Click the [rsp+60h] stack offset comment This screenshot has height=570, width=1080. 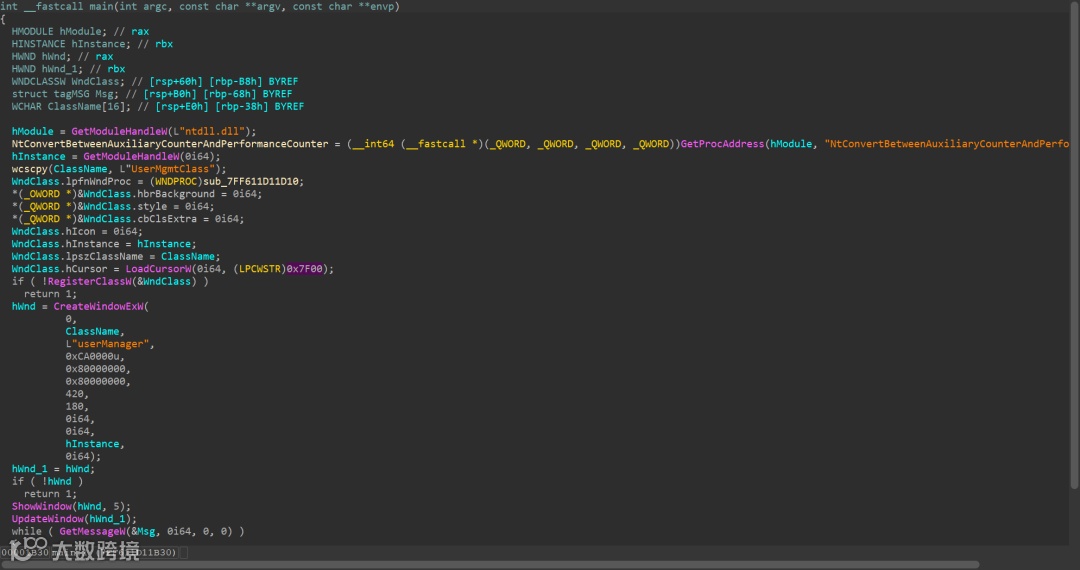point(176,81)
